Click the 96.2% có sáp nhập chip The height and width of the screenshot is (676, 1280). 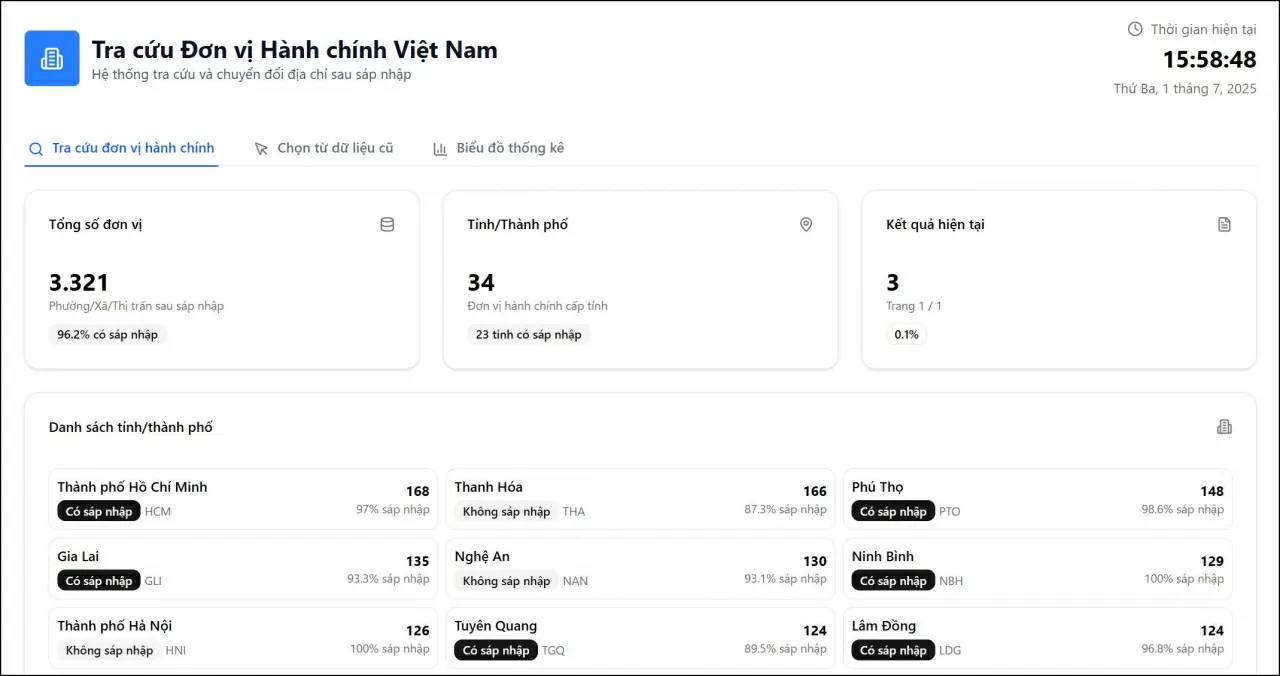107,334
